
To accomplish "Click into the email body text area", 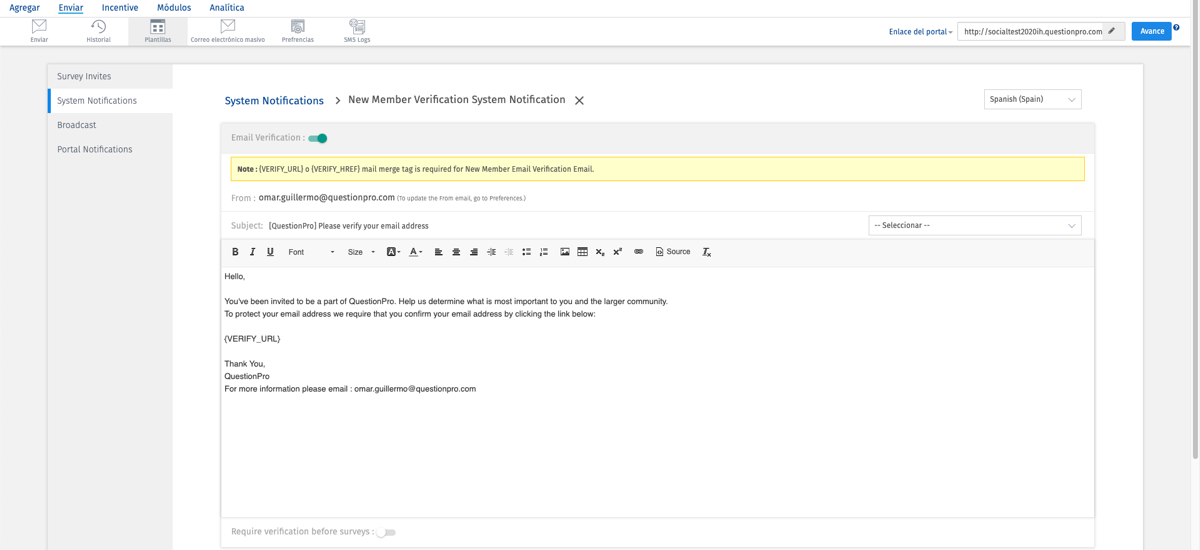I will click(657, 391).
